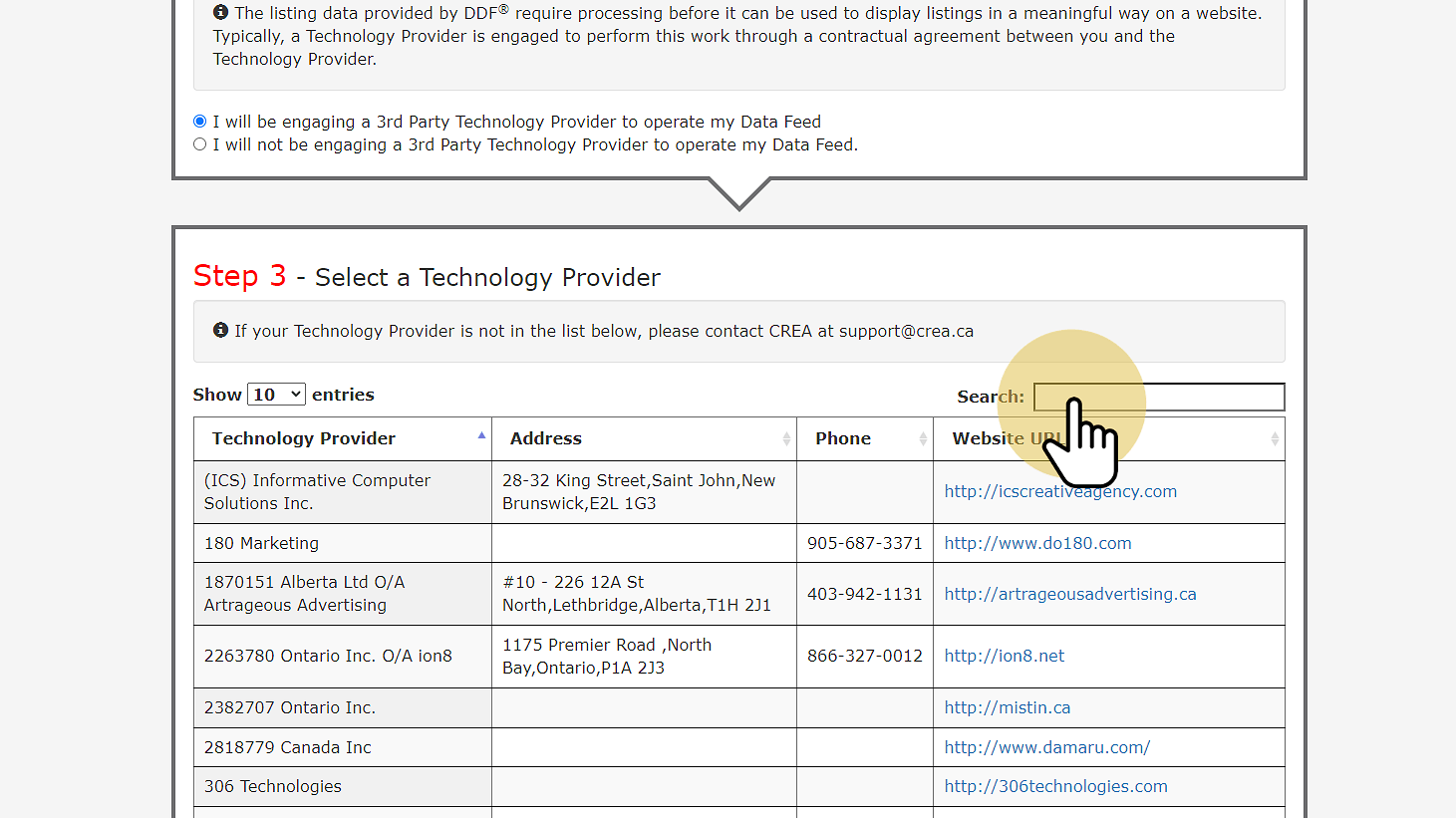Click phone number 905-687-3371
The height and width of the screenshot is (818, 1456).
click(865, 543)
